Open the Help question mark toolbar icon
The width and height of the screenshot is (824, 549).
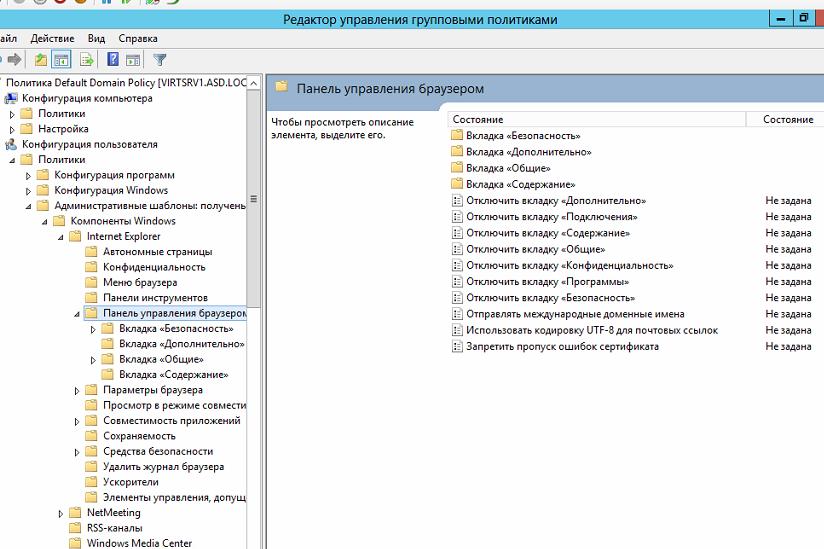112,59
